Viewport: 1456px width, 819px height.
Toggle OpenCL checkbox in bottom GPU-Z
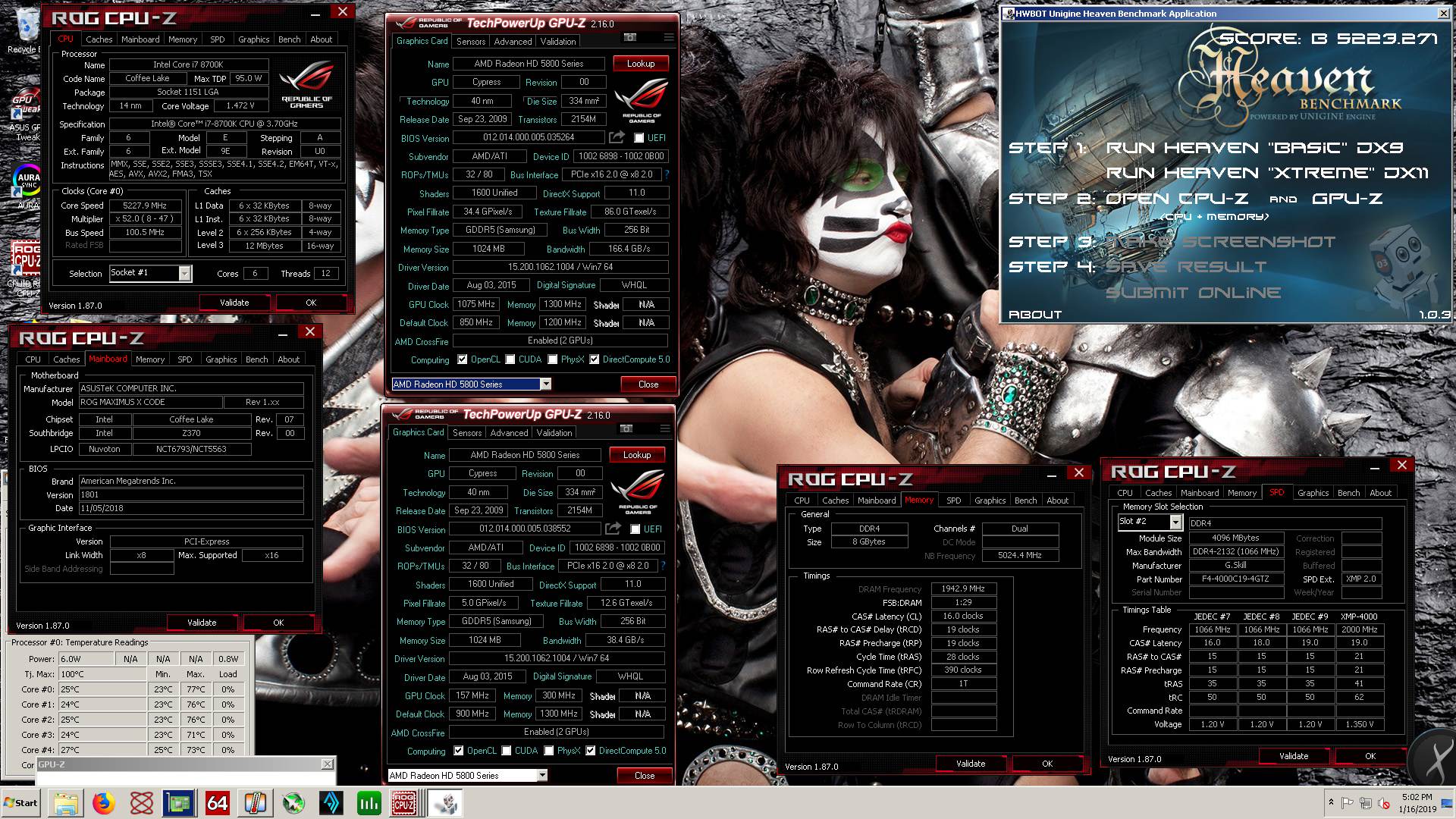click(x=458, y=751)
